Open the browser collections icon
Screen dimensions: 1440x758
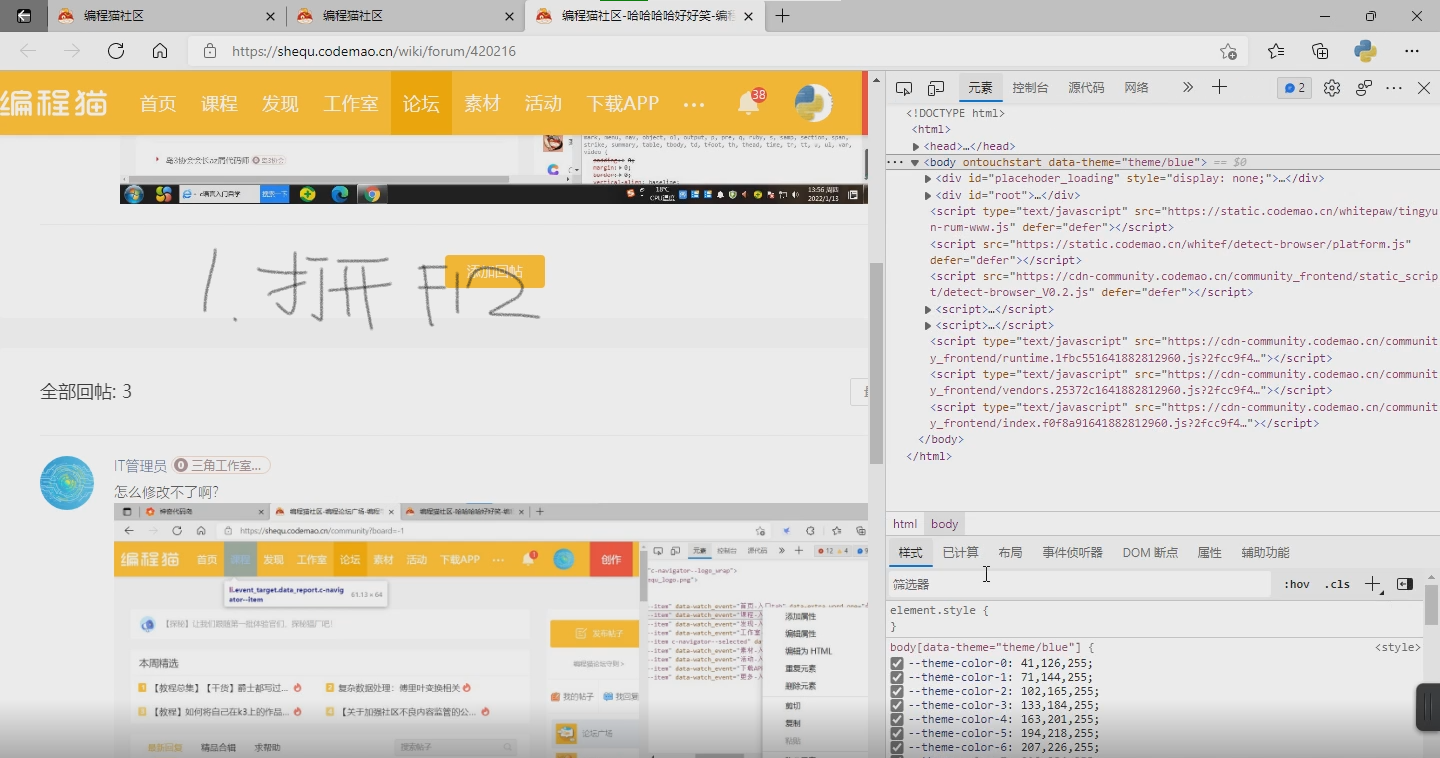pyautogui.click(x=1320, y=51)
